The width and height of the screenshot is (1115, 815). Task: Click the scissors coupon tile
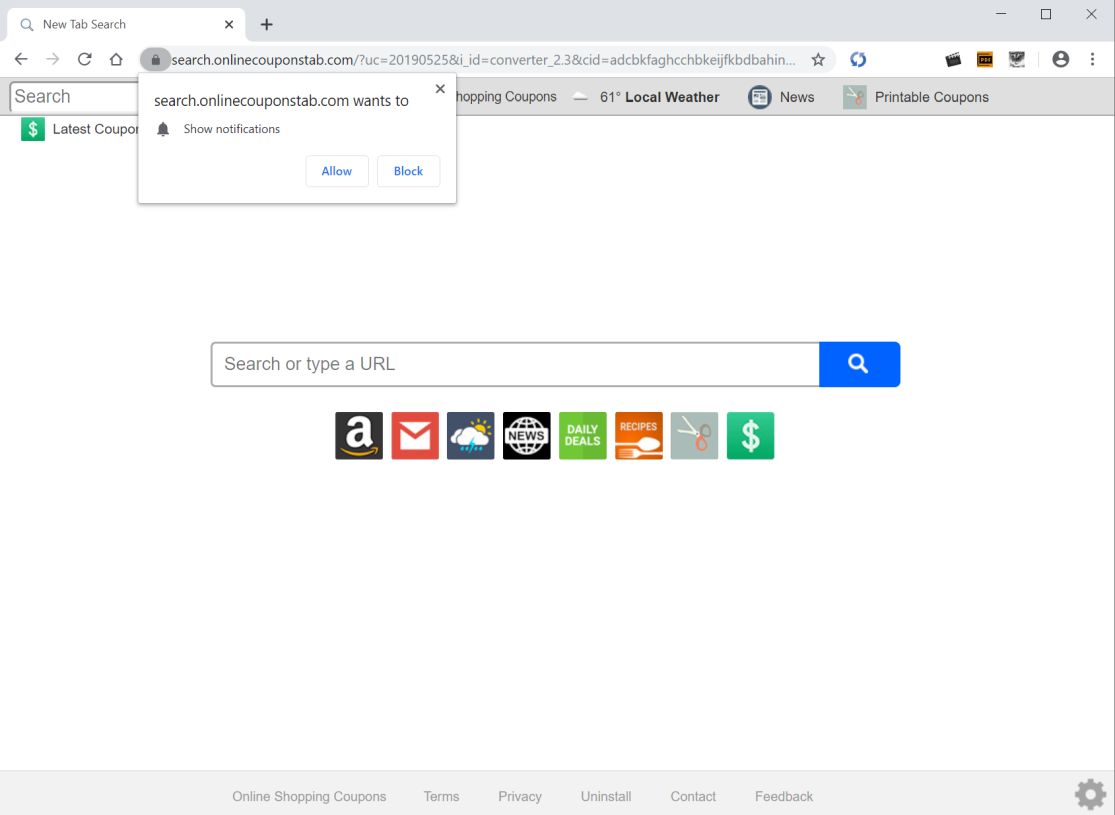(x=694, y=436)
